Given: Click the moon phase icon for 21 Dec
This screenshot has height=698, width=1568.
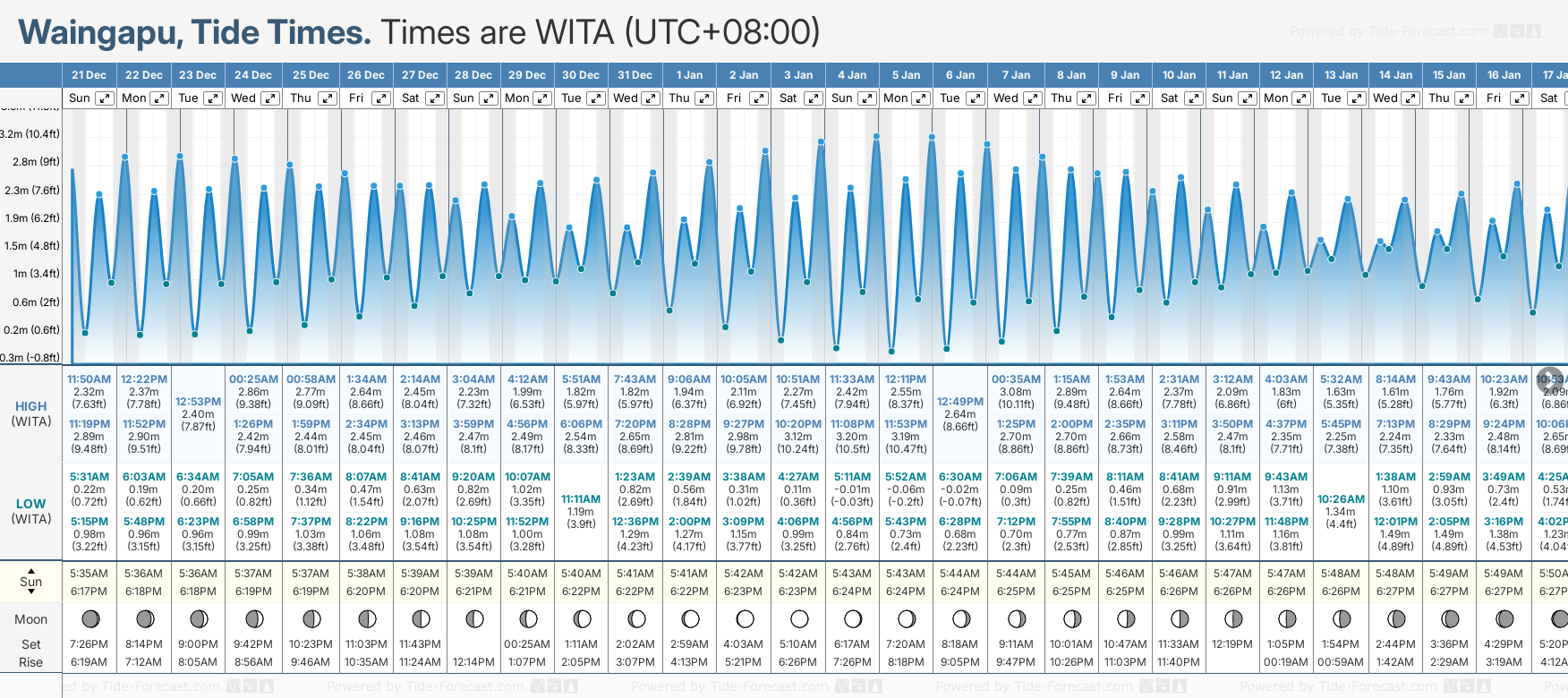Looking at the screenshot, I should click(90, 618).
